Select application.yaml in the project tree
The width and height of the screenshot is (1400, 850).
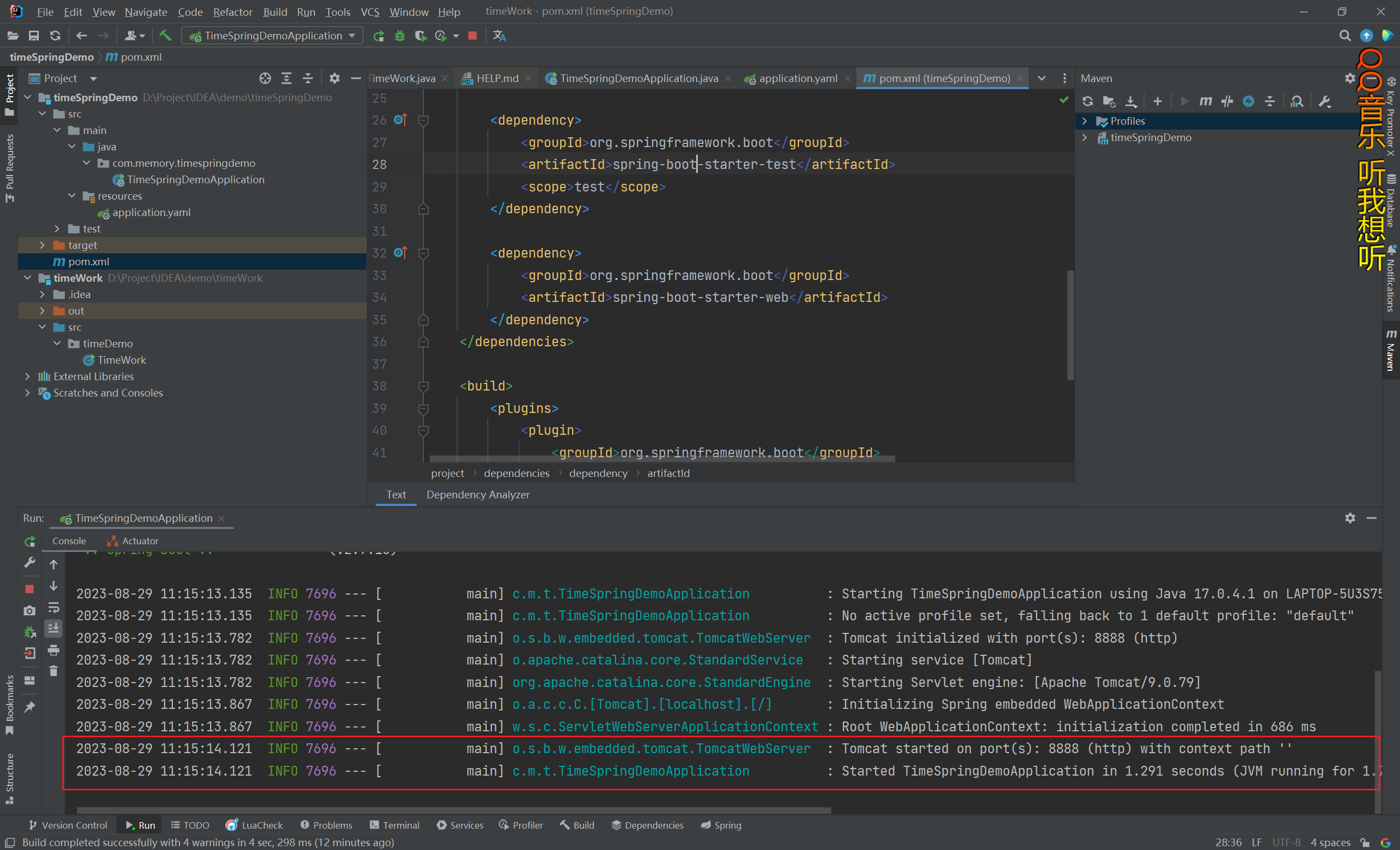(x=150, y=212)
